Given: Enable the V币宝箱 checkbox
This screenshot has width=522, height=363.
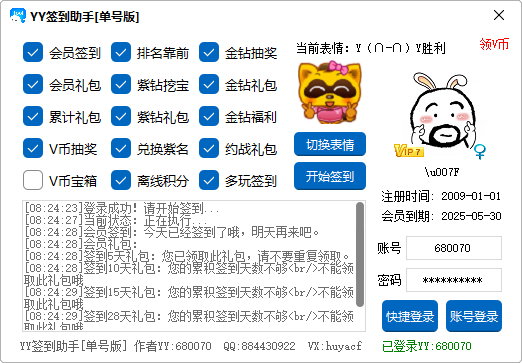Looking at the screenshot, I should tap(33, 180).
